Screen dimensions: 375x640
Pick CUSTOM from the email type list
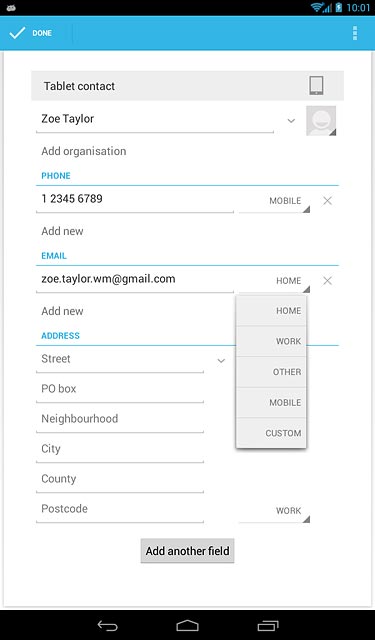[271, 433]
